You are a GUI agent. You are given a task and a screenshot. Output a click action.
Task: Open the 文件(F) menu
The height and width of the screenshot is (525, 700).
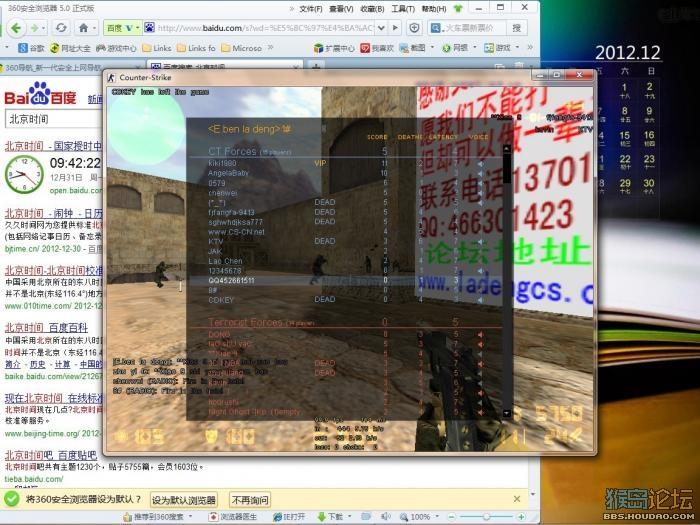click(311, 8)
